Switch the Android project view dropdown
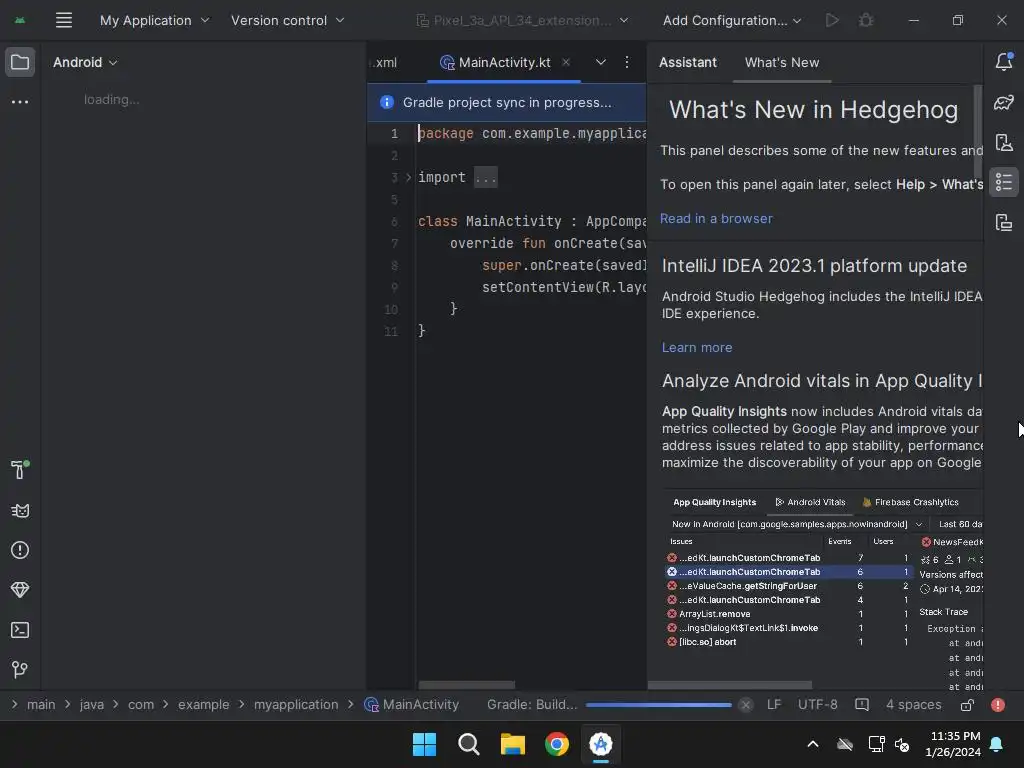The width and height of the screenshot is (1024, 768). coord(85,62)
